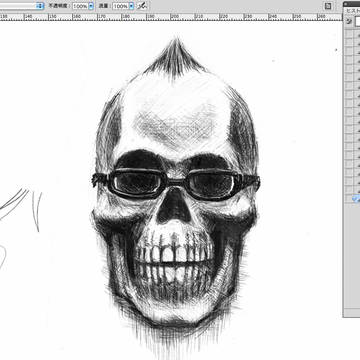This screenshot has width=360, height=360.
Task: Click the palette toggle icon in options bar
Action: 328,6
